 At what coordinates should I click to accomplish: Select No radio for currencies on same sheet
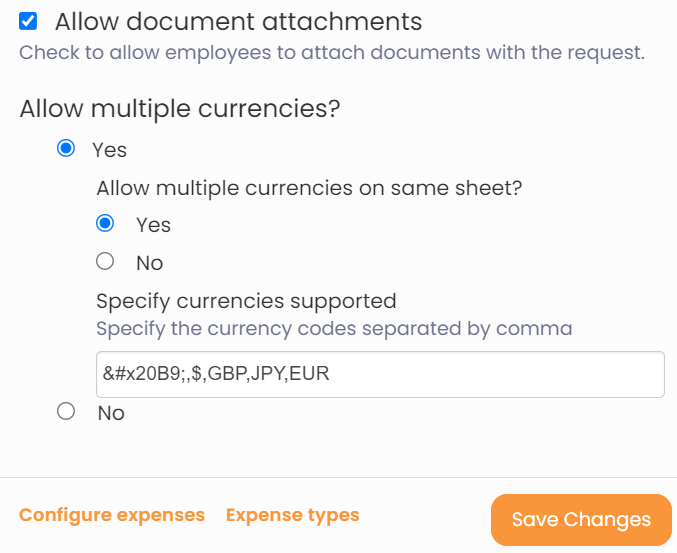point(105,262)
